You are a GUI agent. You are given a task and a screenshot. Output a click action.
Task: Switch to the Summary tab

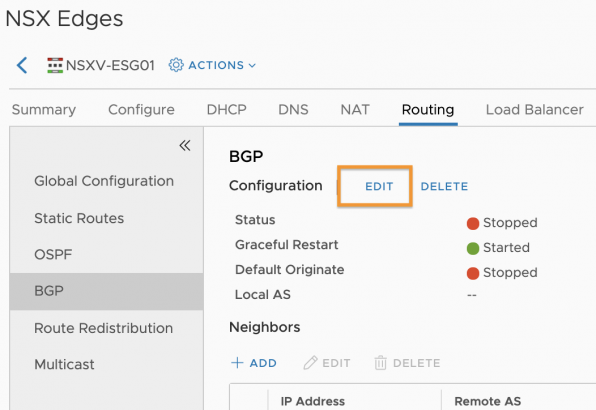coord(44,109)
